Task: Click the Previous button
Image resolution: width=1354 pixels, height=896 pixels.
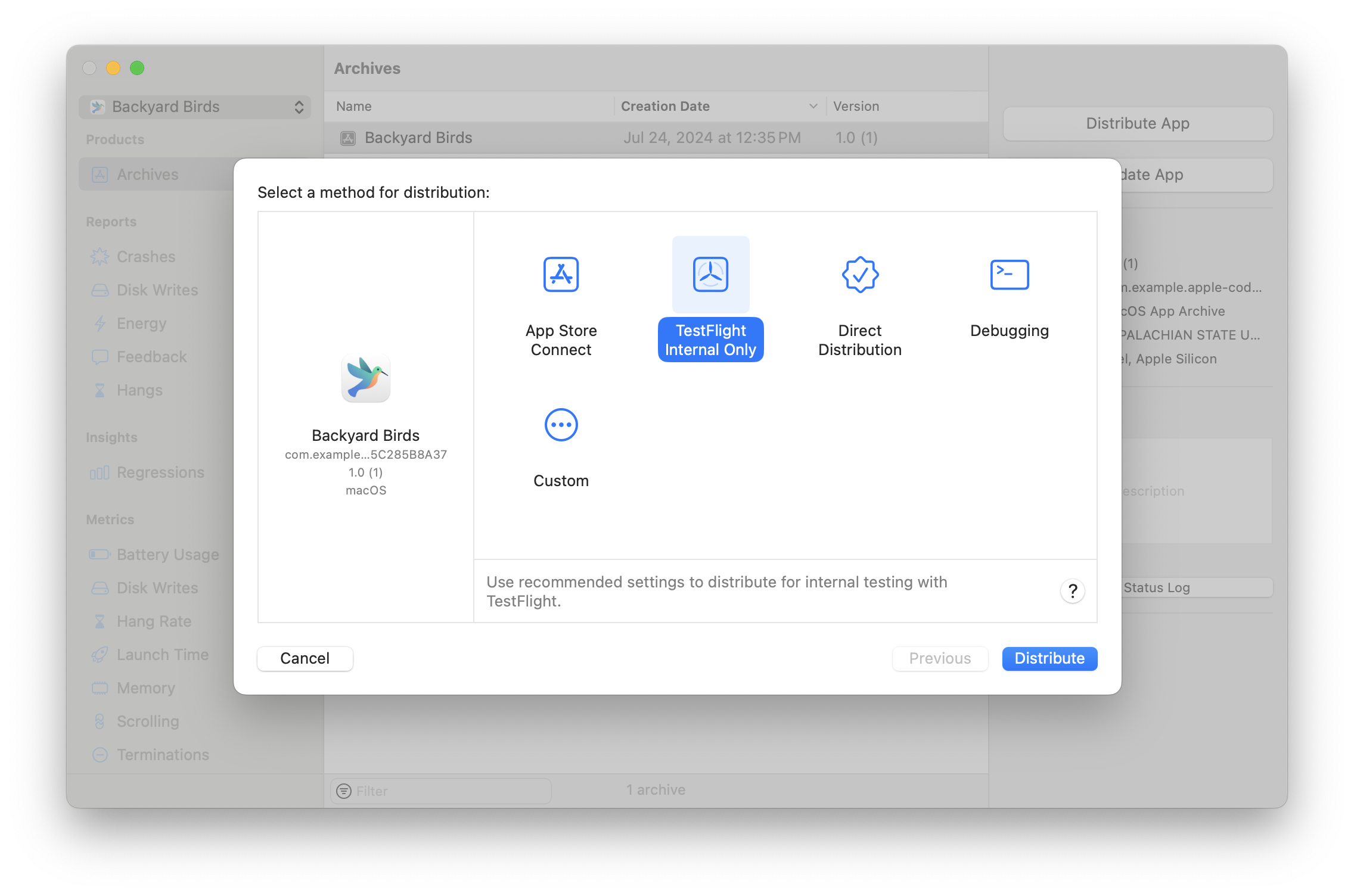Action: [x=940, y=658]
